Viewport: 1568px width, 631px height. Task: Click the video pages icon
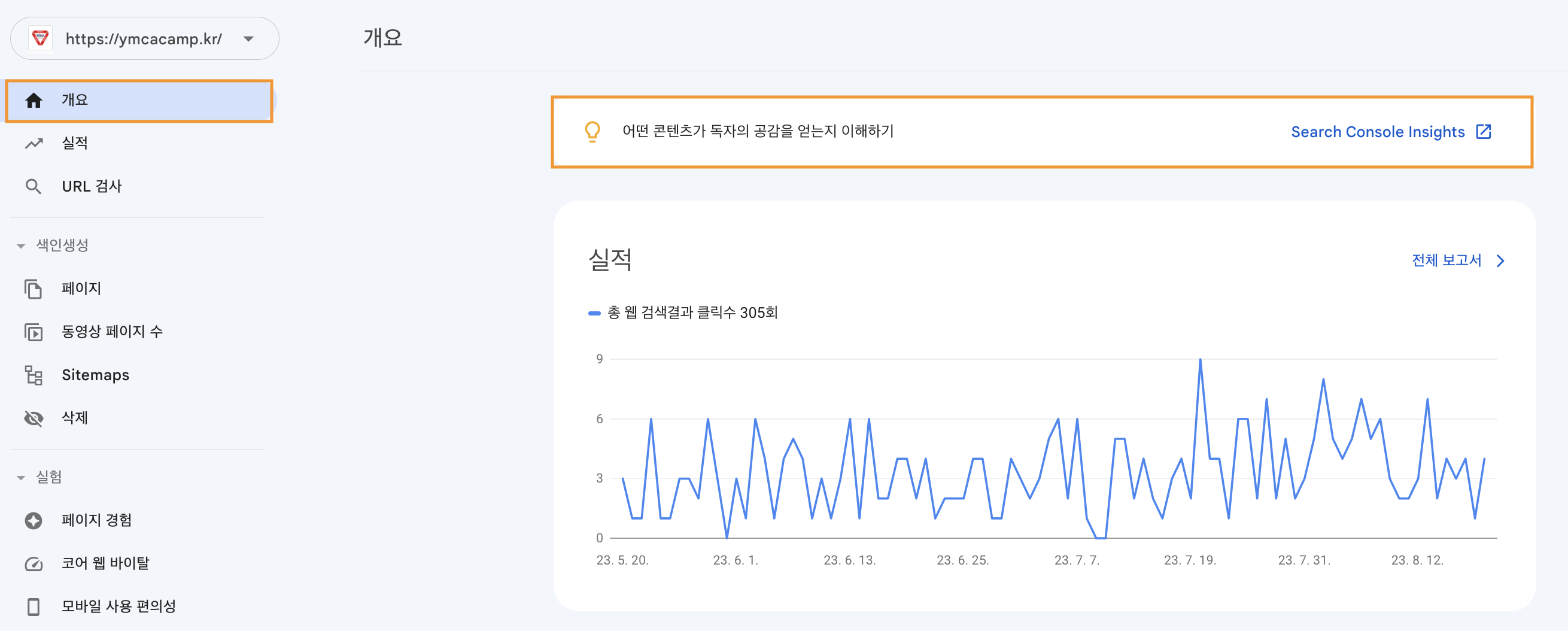pyautogui.click(x=34, y=332)
